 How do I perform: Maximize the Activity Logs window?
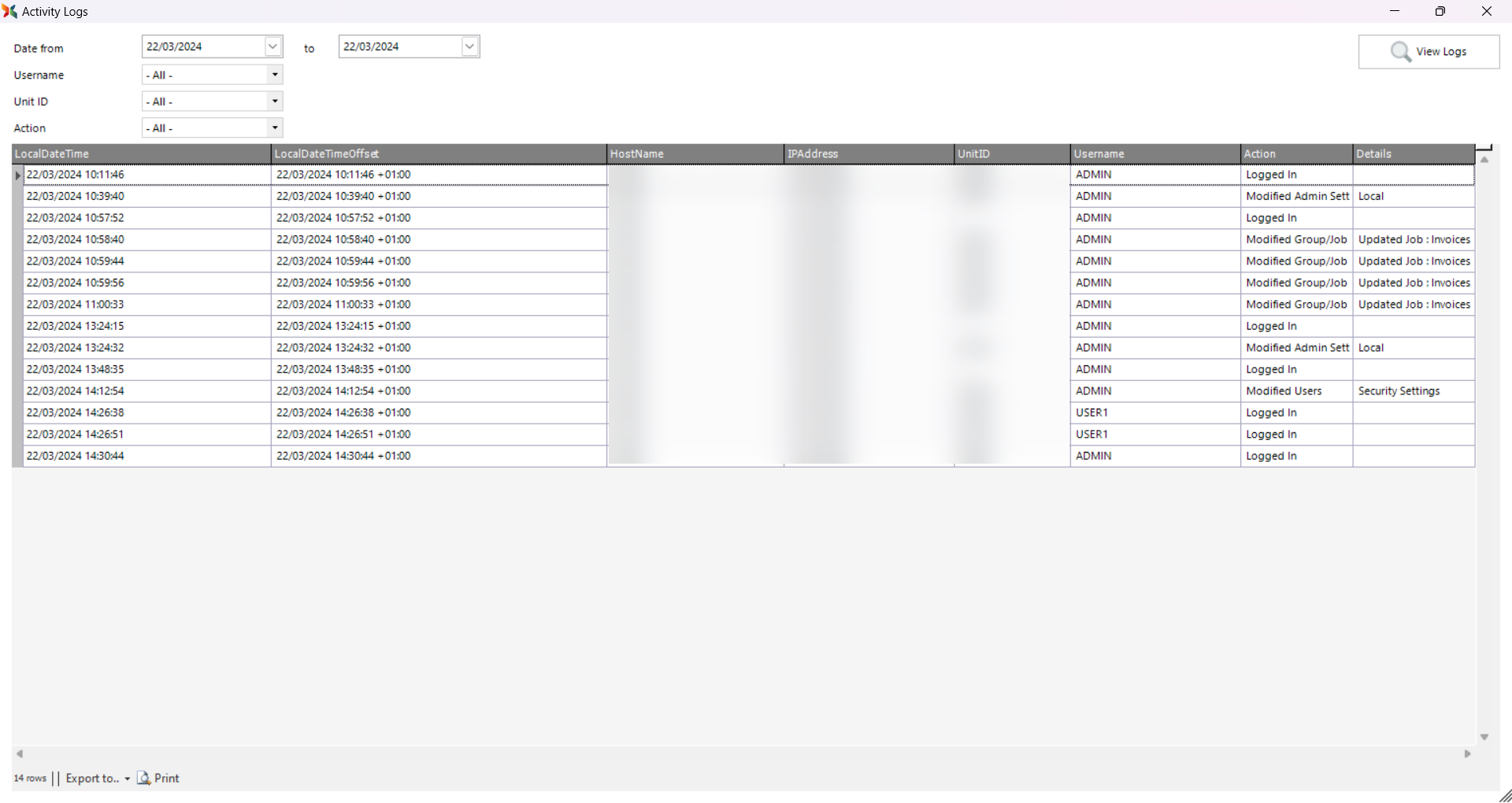(x=1440, y=12)
